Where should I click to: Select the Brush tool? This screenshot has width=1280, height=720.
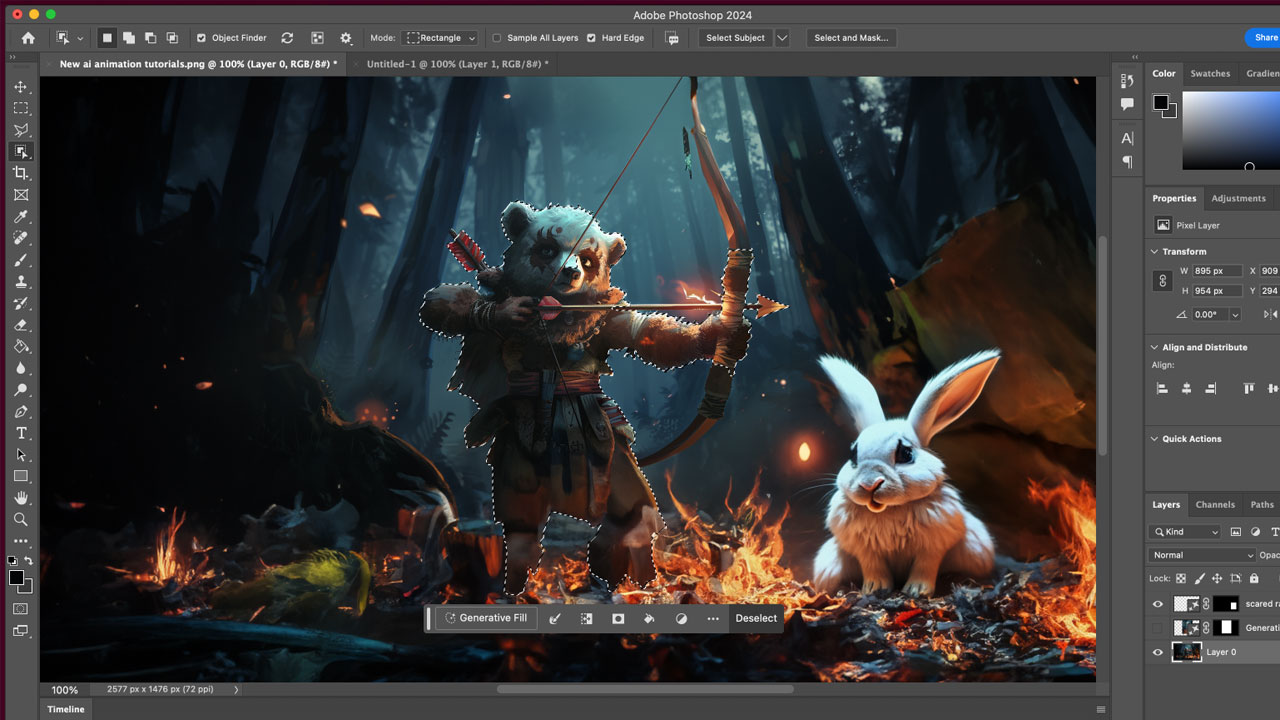pos(20,260)
